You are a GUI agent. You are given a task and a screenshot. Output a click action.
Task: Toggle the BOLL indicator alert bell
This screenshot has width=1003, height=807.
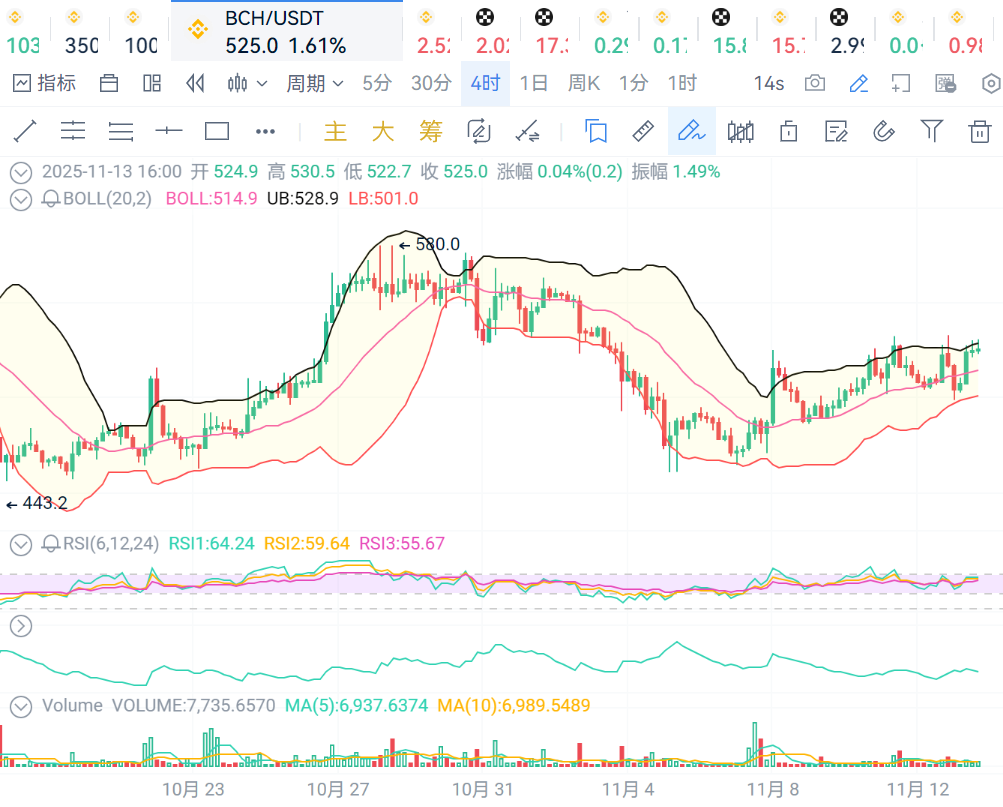(x=50, y=199)
